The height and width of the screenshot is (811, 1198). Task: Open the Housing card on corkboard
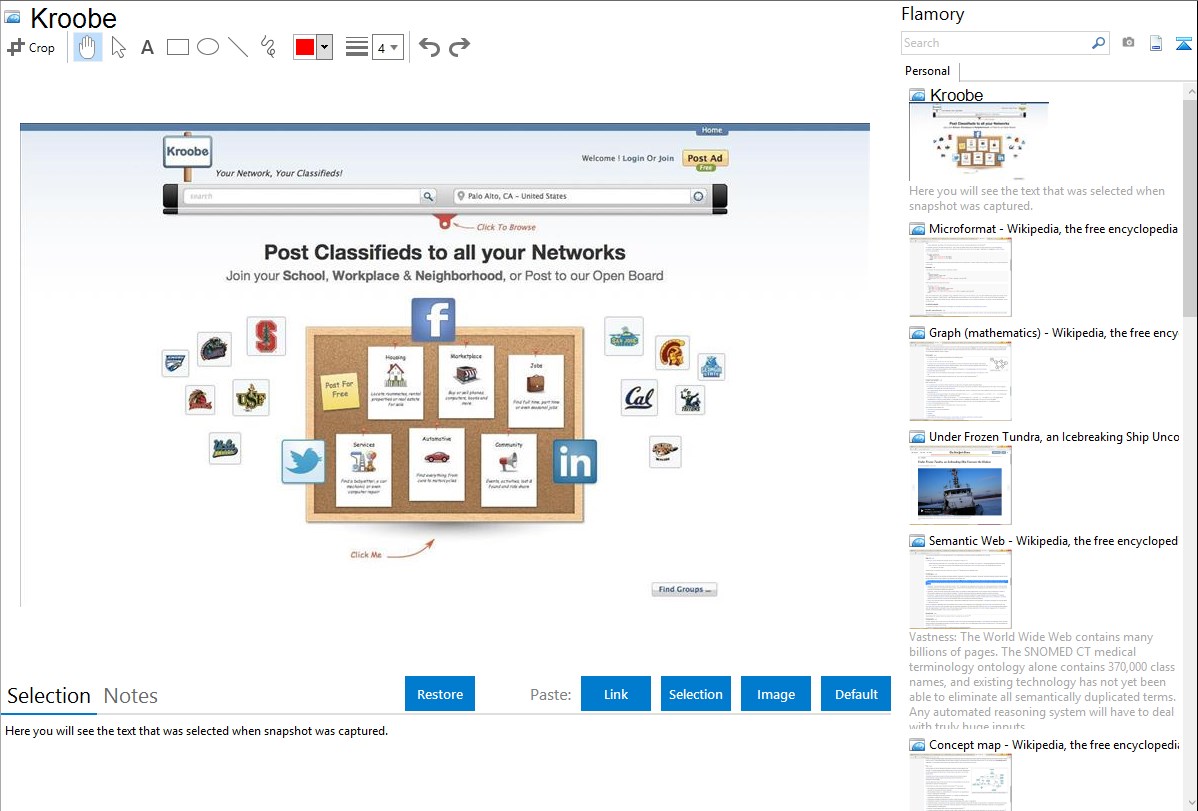395,382
